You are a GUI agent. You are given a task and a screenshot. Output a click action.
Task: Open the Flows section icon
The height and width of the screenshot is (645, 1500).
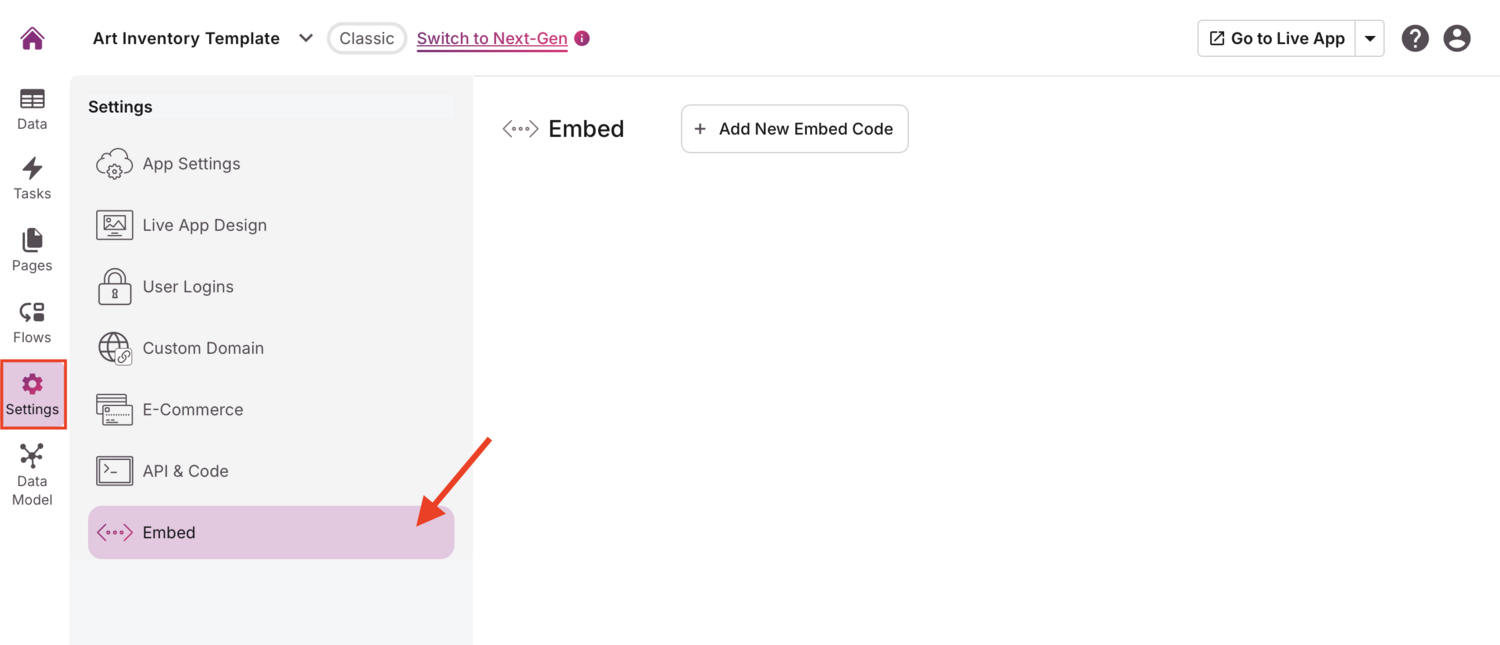(31, 320)
